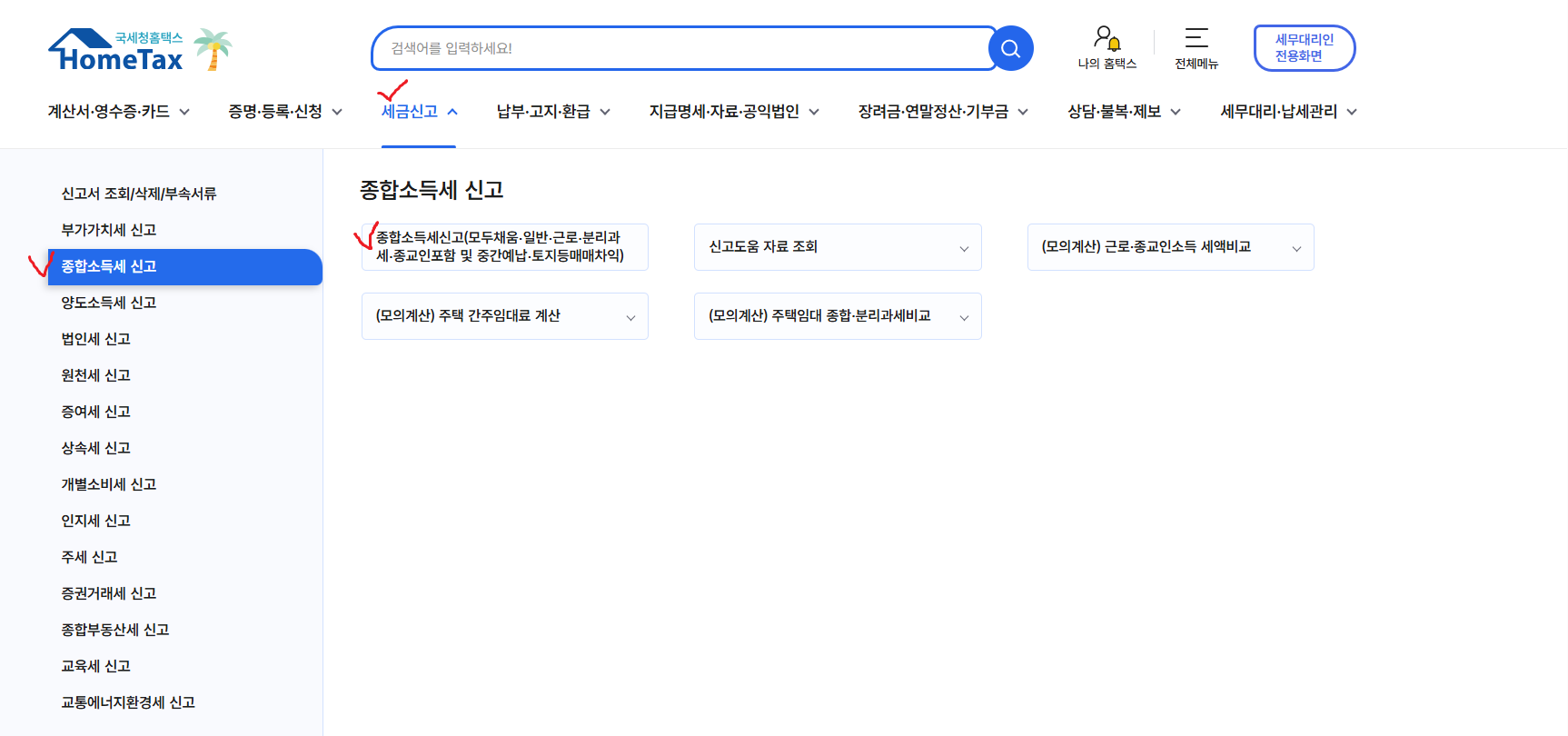Open 나의 홈택스 user icon

click(1107, 39)
